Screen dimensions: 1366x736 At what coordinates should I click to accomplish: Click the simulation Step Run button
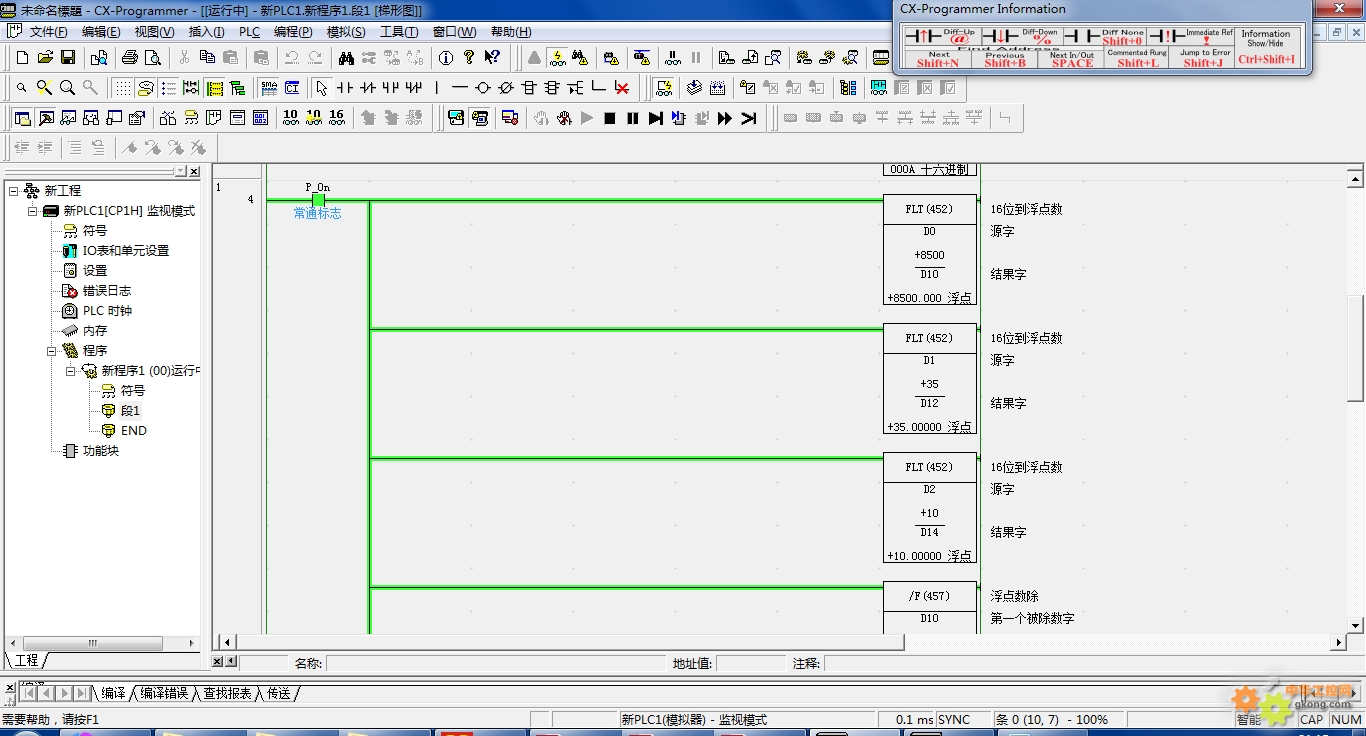656,118
